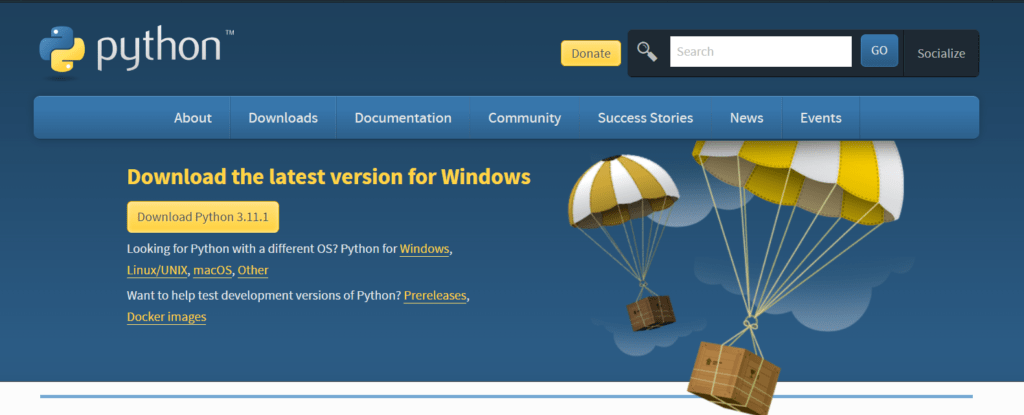1024x415 pixels.
Task: Open the Prereleases link
Action: pyautogui.click(x=435, y=295)
